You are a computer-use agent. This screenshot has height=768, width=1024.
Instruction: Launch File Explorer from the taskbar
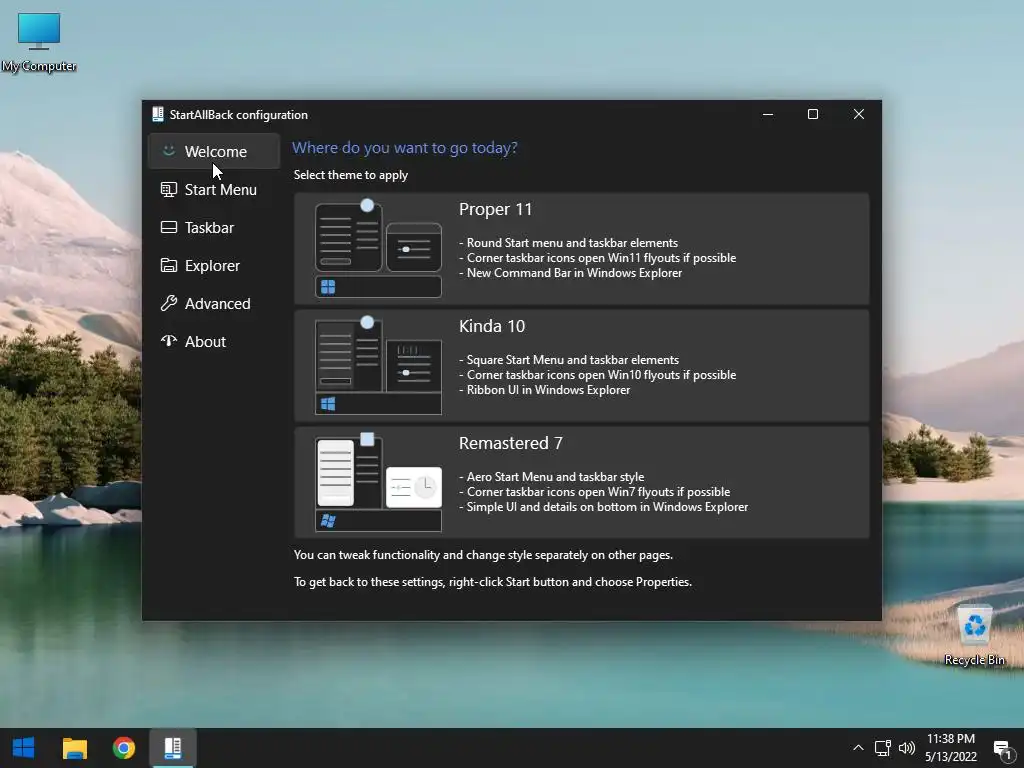74,748
